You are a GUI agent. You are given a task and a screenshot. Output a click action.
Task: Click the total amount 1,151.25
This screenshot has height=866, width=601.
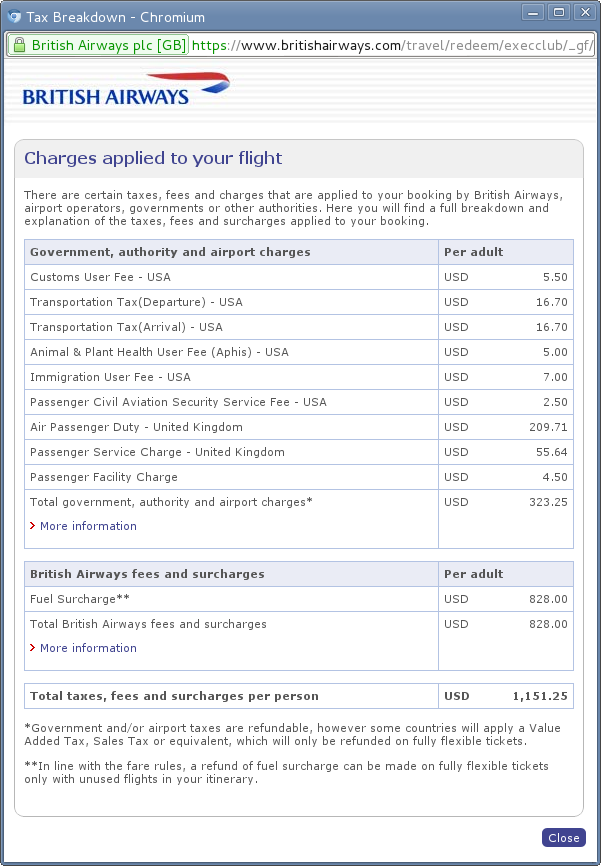pyautogui.click(x=539, y=696)
